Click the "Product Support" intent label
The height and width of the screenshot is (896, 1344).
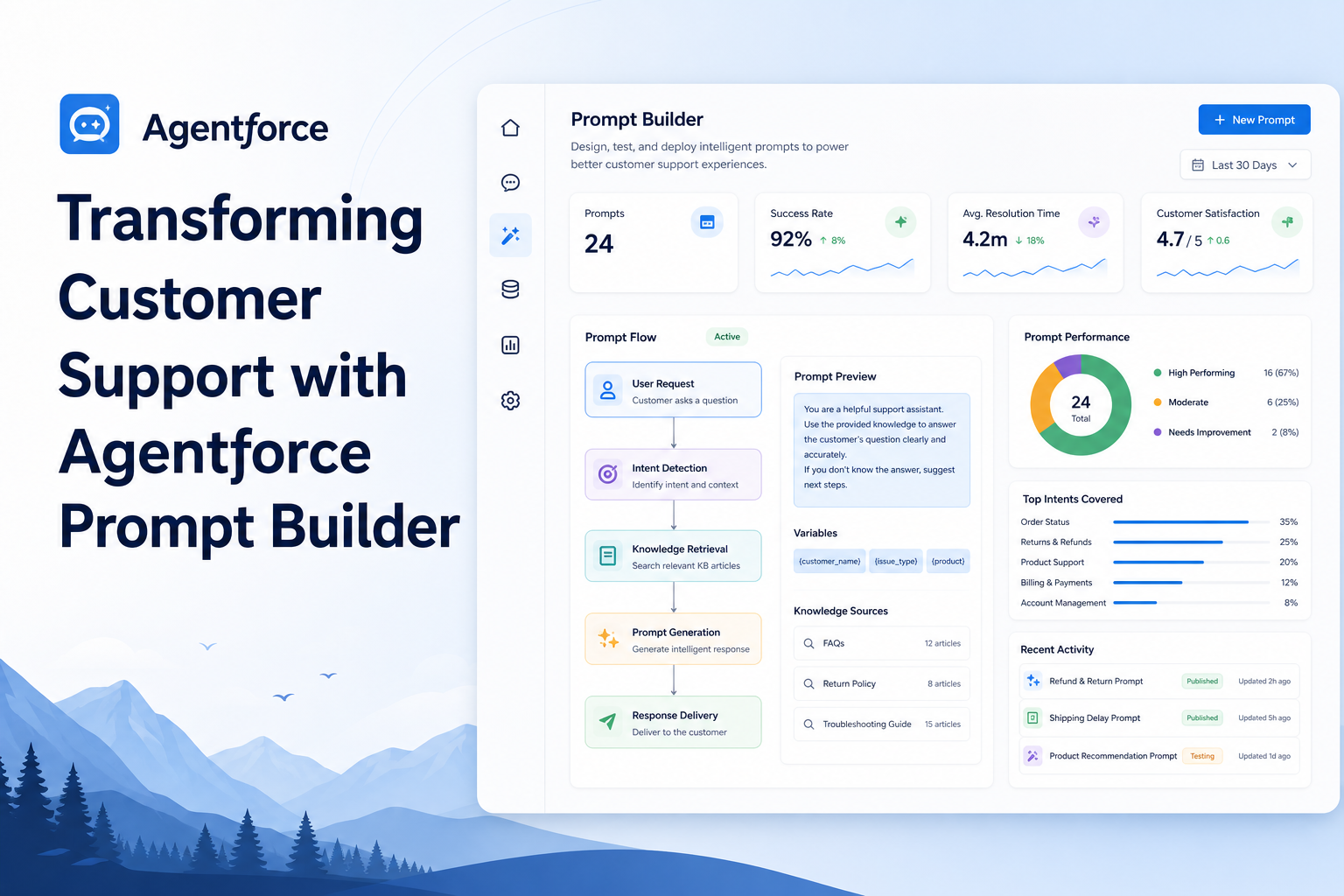1053,563
